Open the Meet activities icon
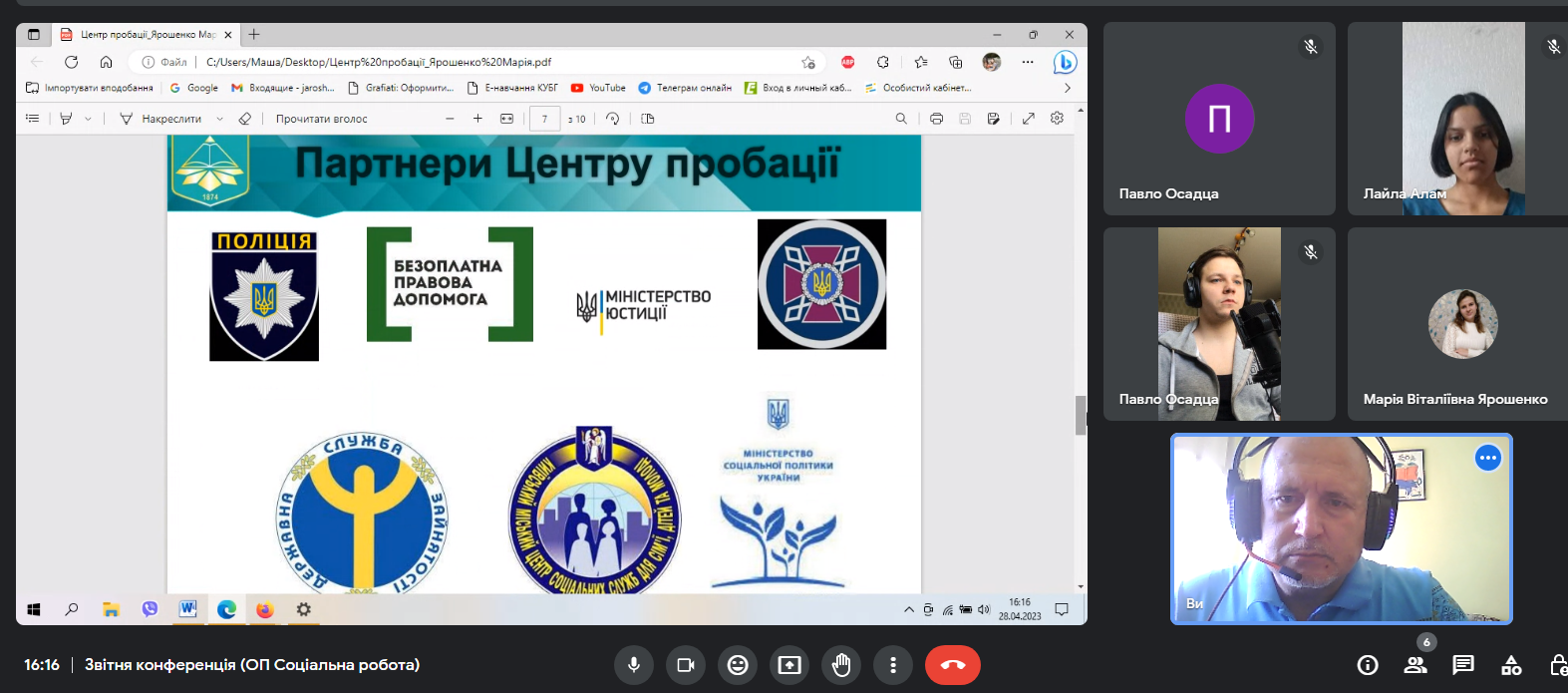This screenshot has width=1568, height=693. point(1511,665)
